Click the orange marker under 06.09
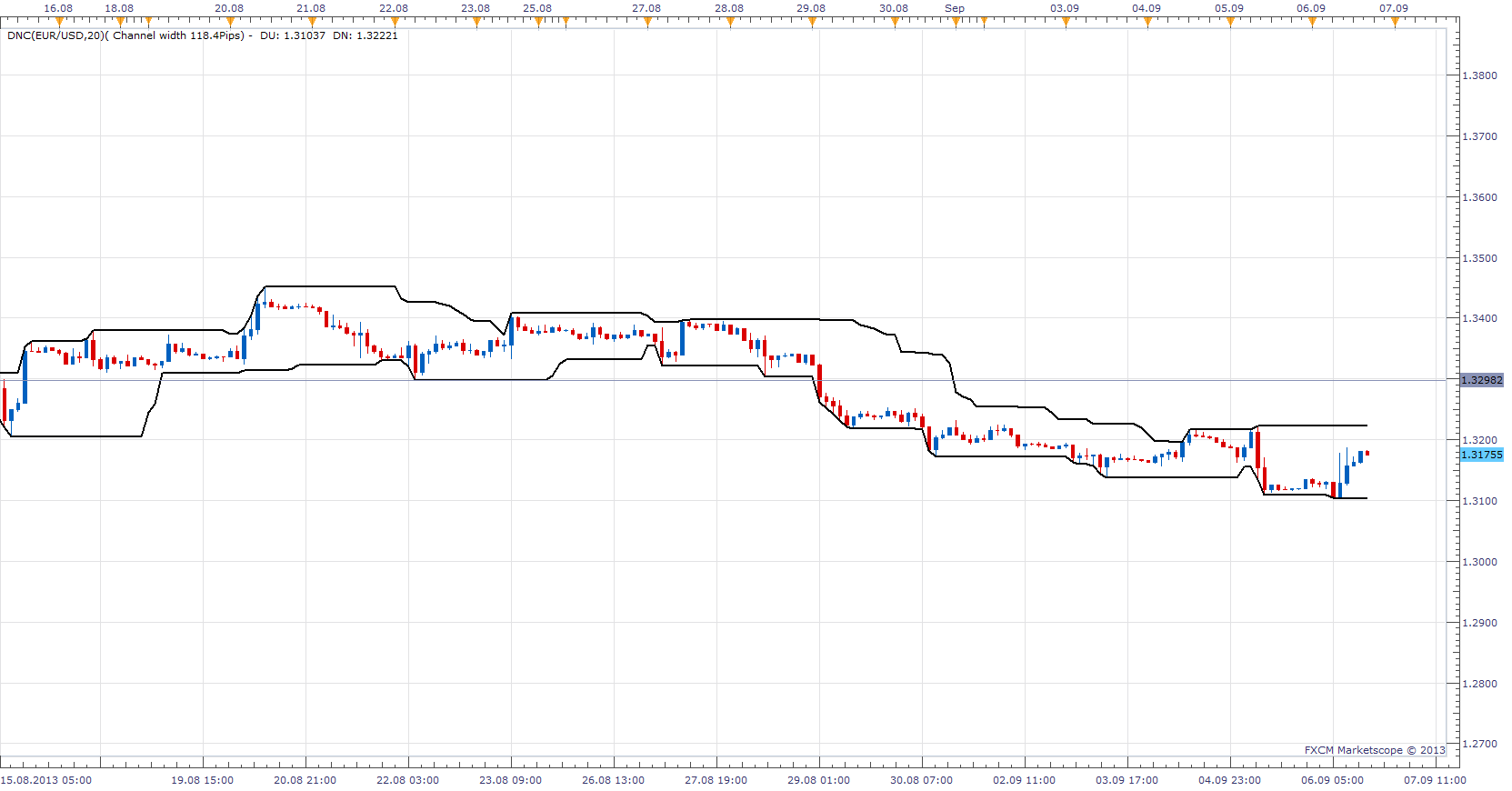 (1312, 22)
